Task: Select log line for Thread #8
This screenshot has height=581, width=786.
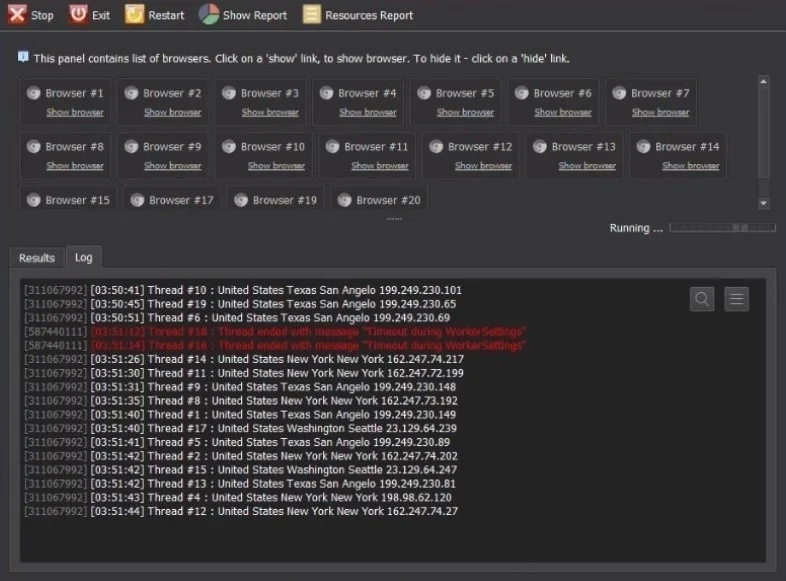Action: pos(241,401)
